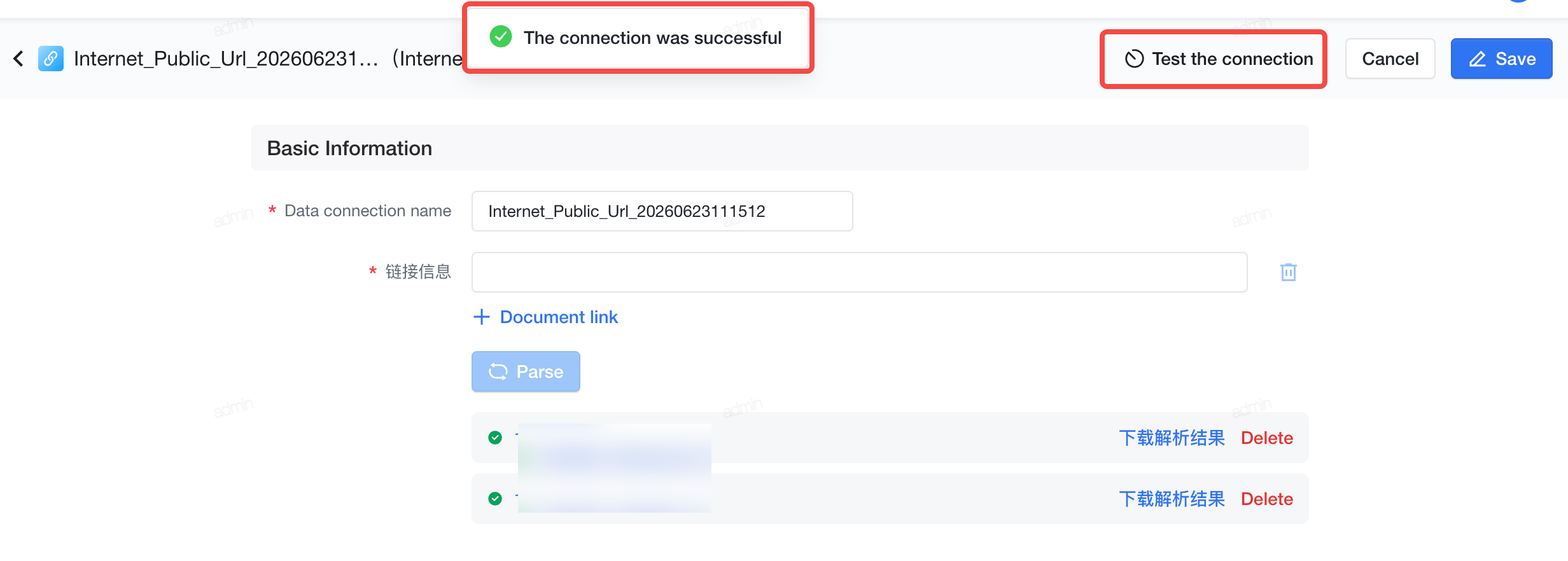The image size is (1568, 561).
Task: Click the green check on first parsed result
Action: click(495, 438)
